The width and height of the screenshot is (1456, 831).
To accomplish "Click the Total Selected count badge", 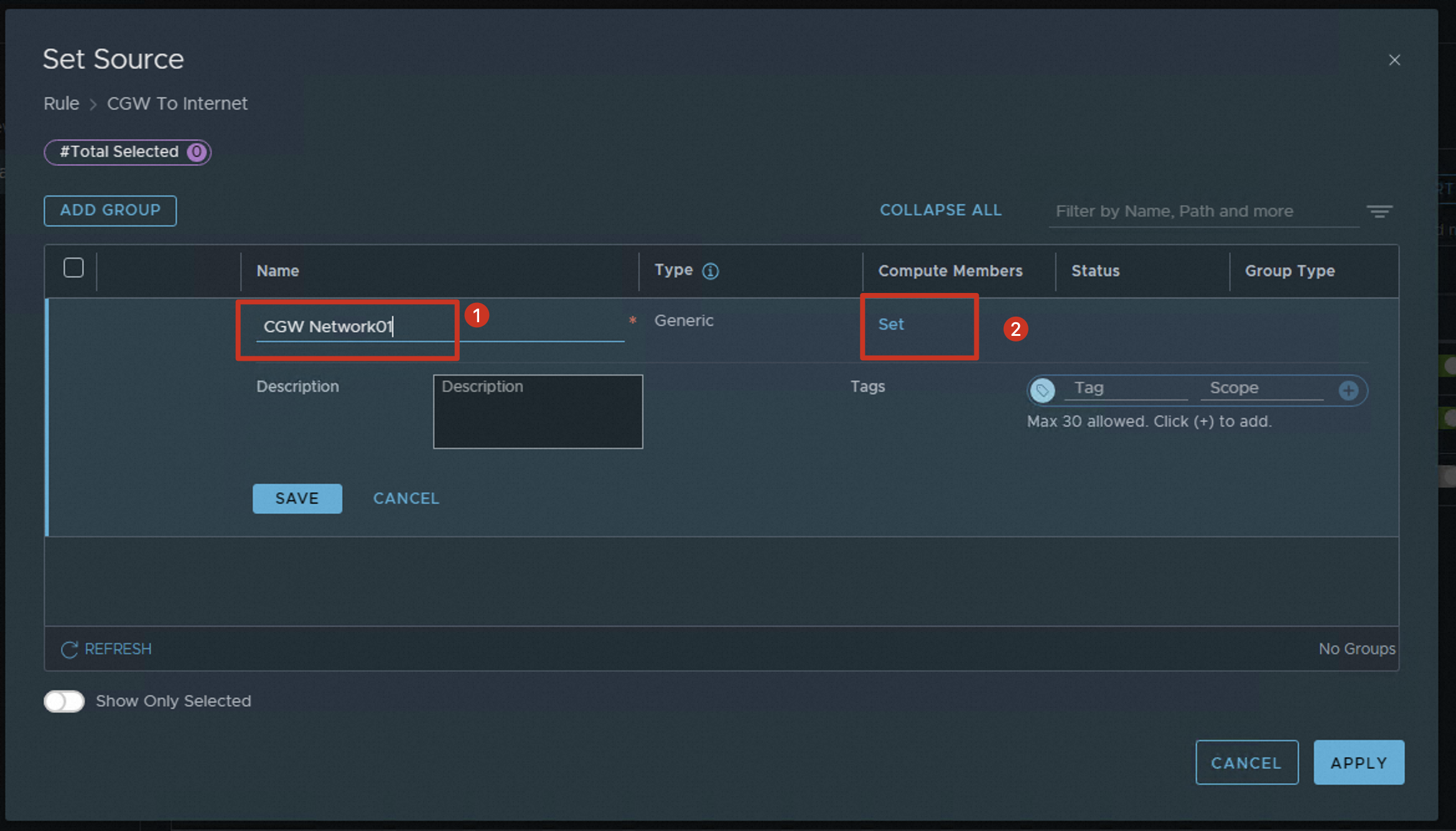I will (197, 152).
